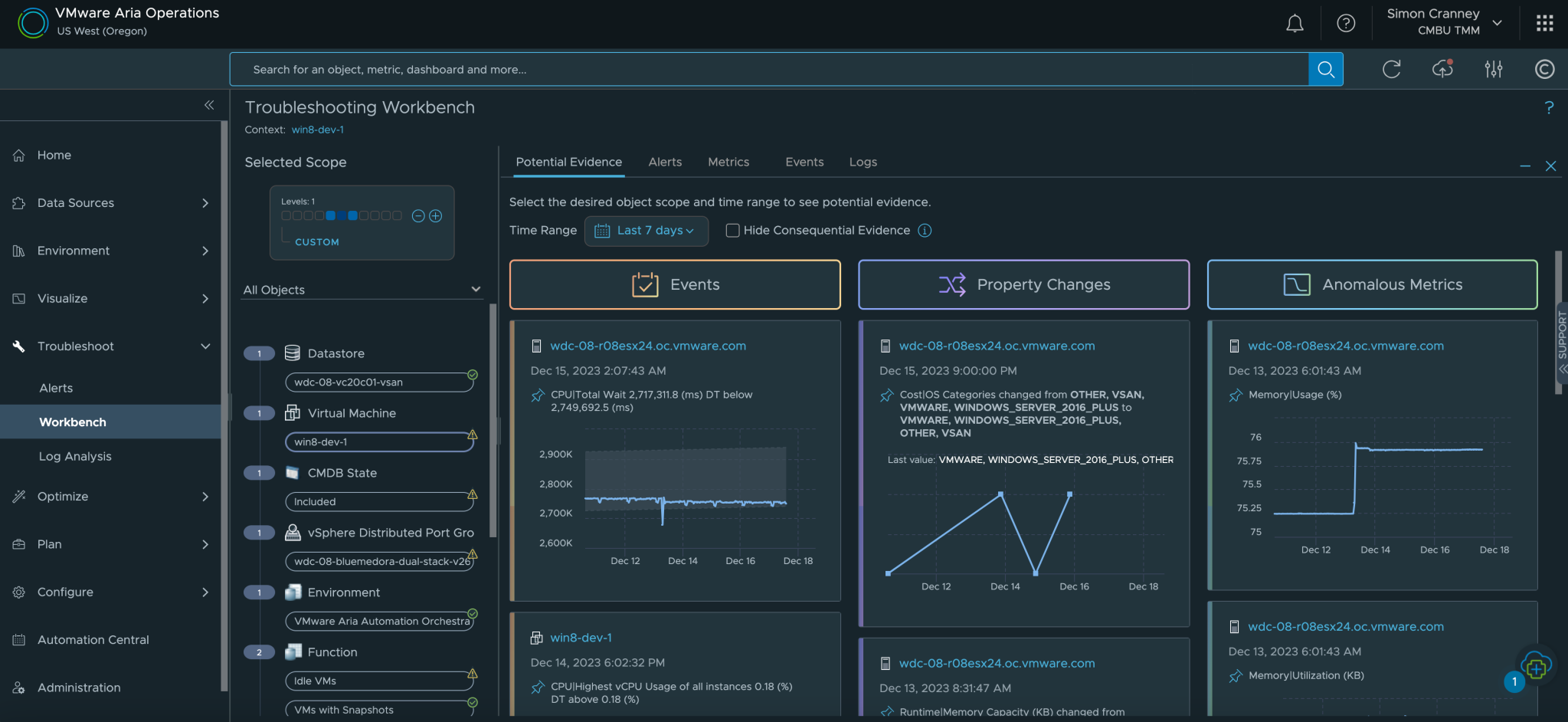Switch to the Metrics tab

point(728,162)
